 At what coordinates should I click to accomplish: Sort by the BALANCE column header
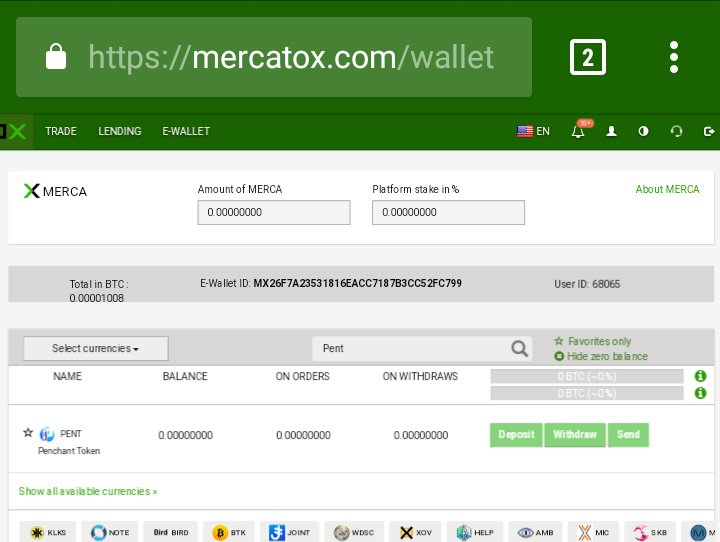[185, 376]
